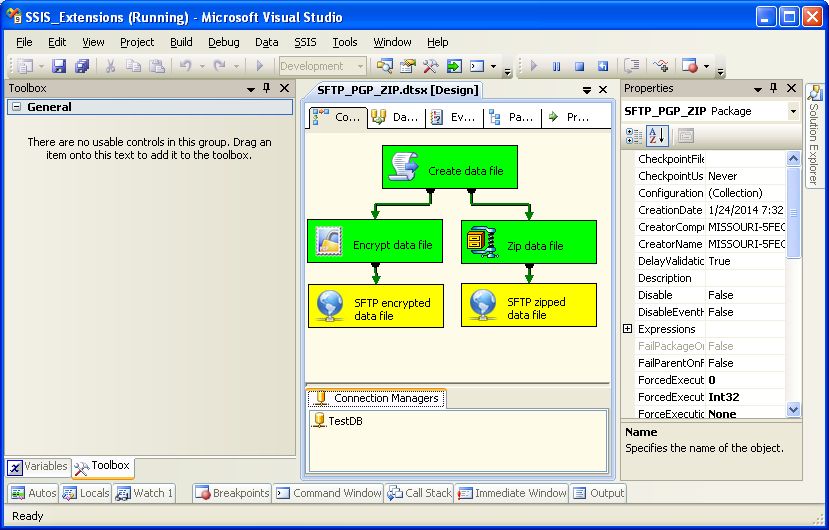Stop debugging with the stop icon
This screenshot has width=829, height=530.
(x=579, y=66)
